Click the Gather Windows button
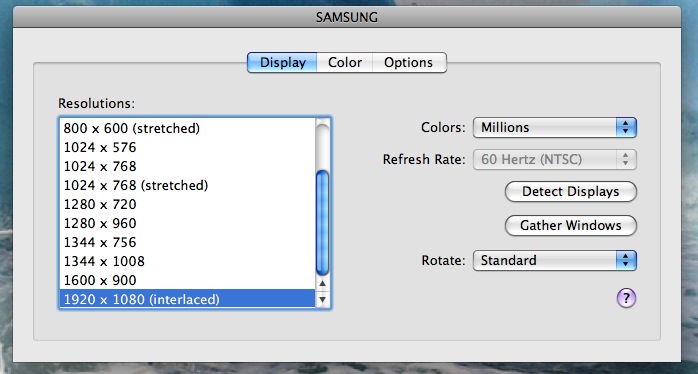This screenshot has width=698, height=374. [x=571, y=225]
